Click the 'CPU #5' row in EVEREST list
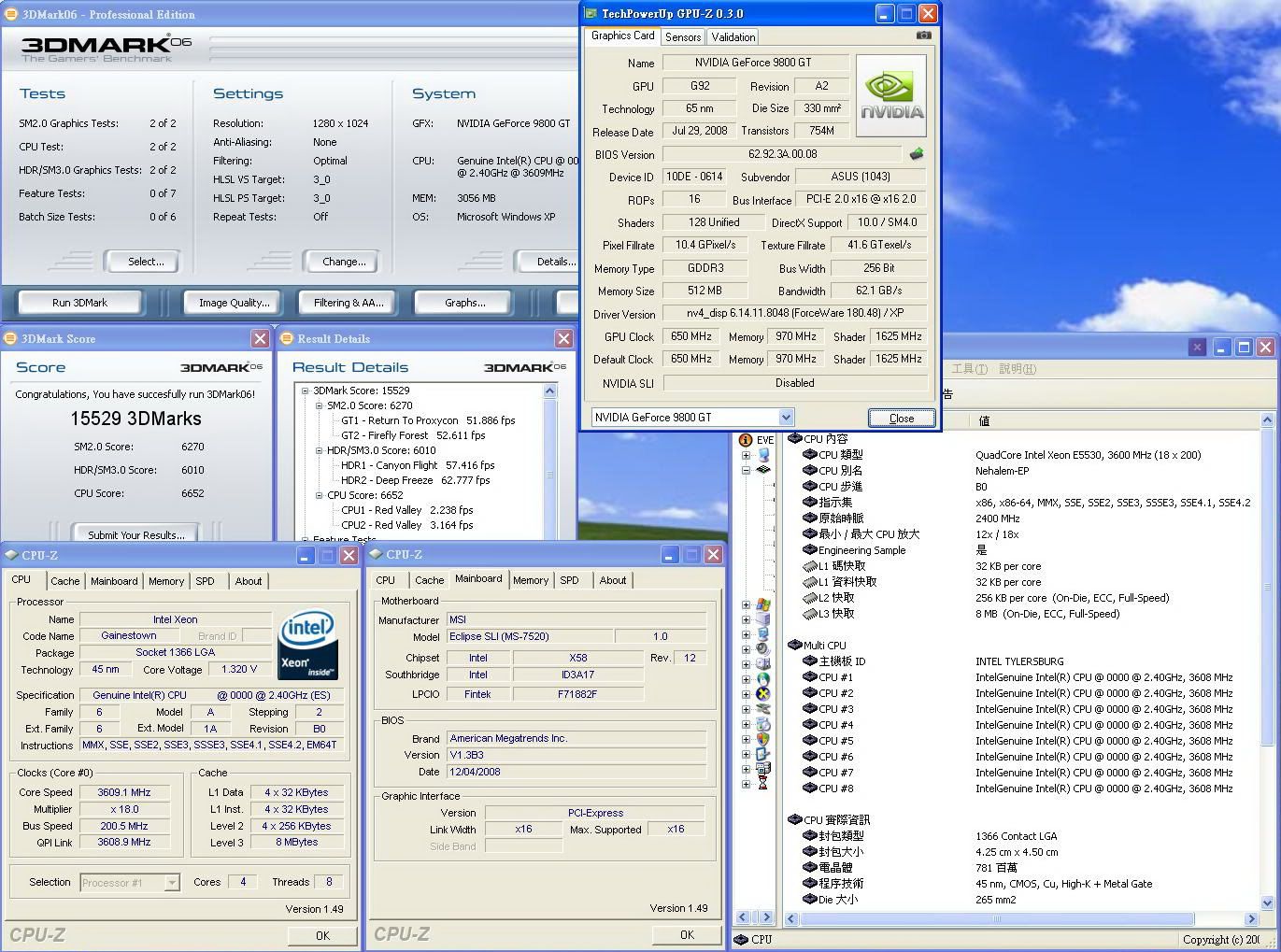 click(1018, 741)
